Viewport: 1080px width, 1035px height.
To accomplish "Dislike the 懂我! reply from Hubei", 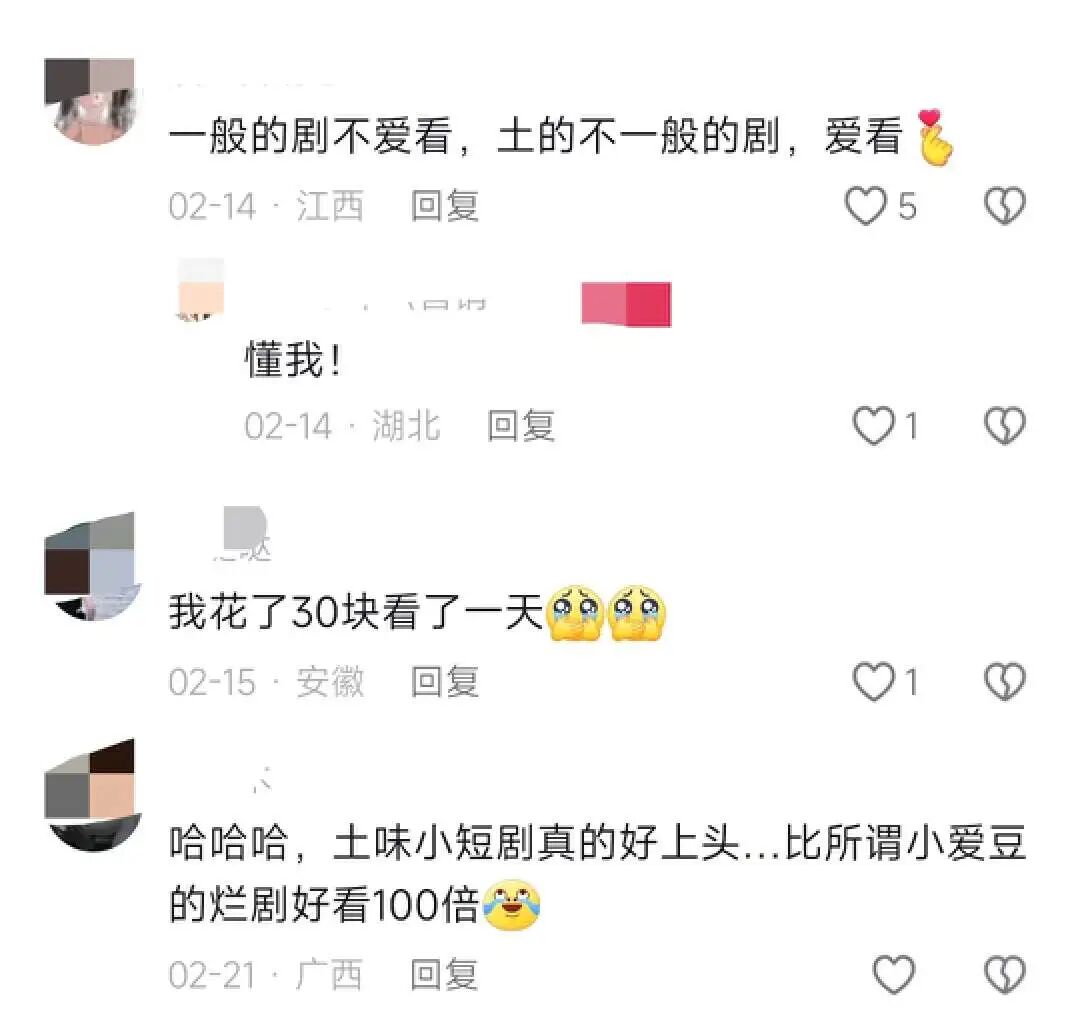I will pyautogui.click(x=1005, y=426).
